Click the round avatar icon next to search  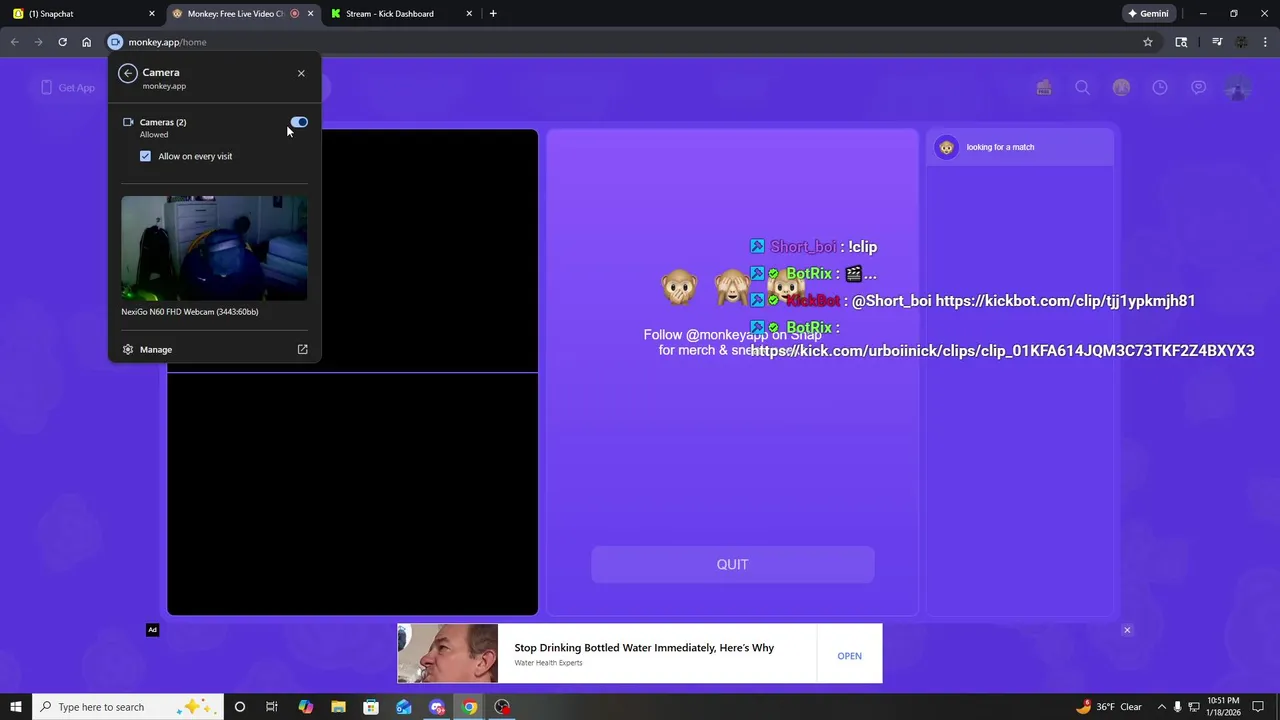point(1121,88)
